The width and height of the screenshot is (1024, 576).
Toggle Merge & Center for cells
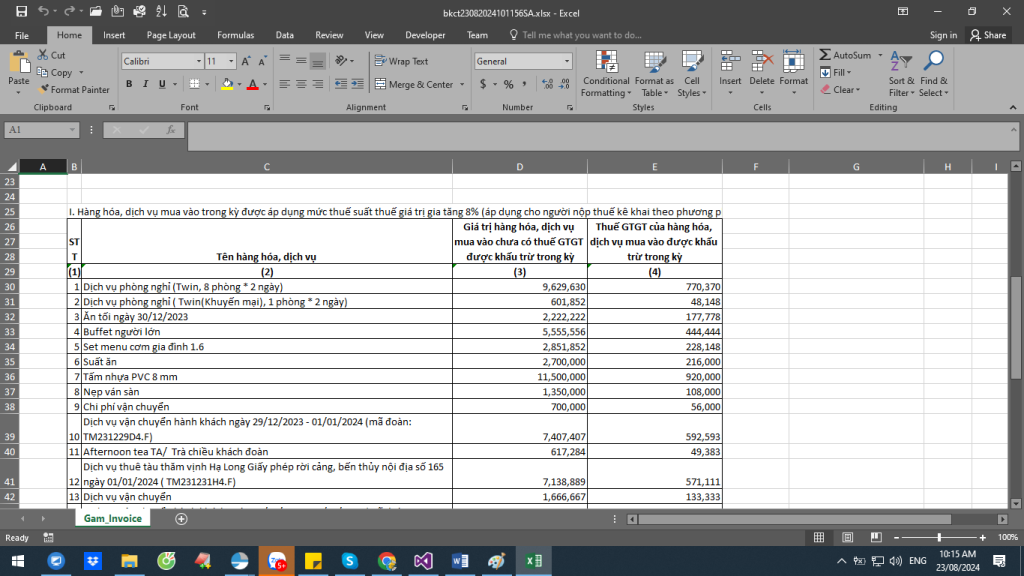pyautogui.click(x=414, y=84)
